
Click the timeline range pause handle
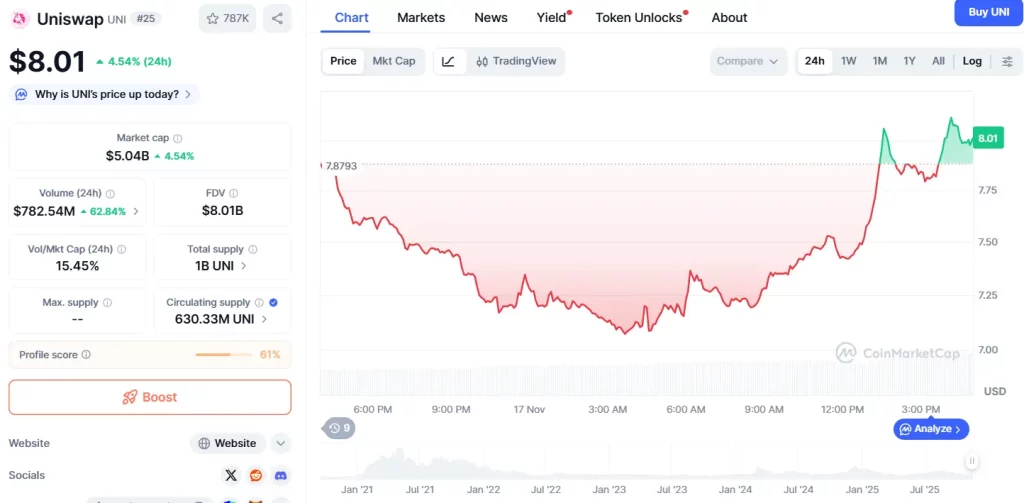point(972,461)
